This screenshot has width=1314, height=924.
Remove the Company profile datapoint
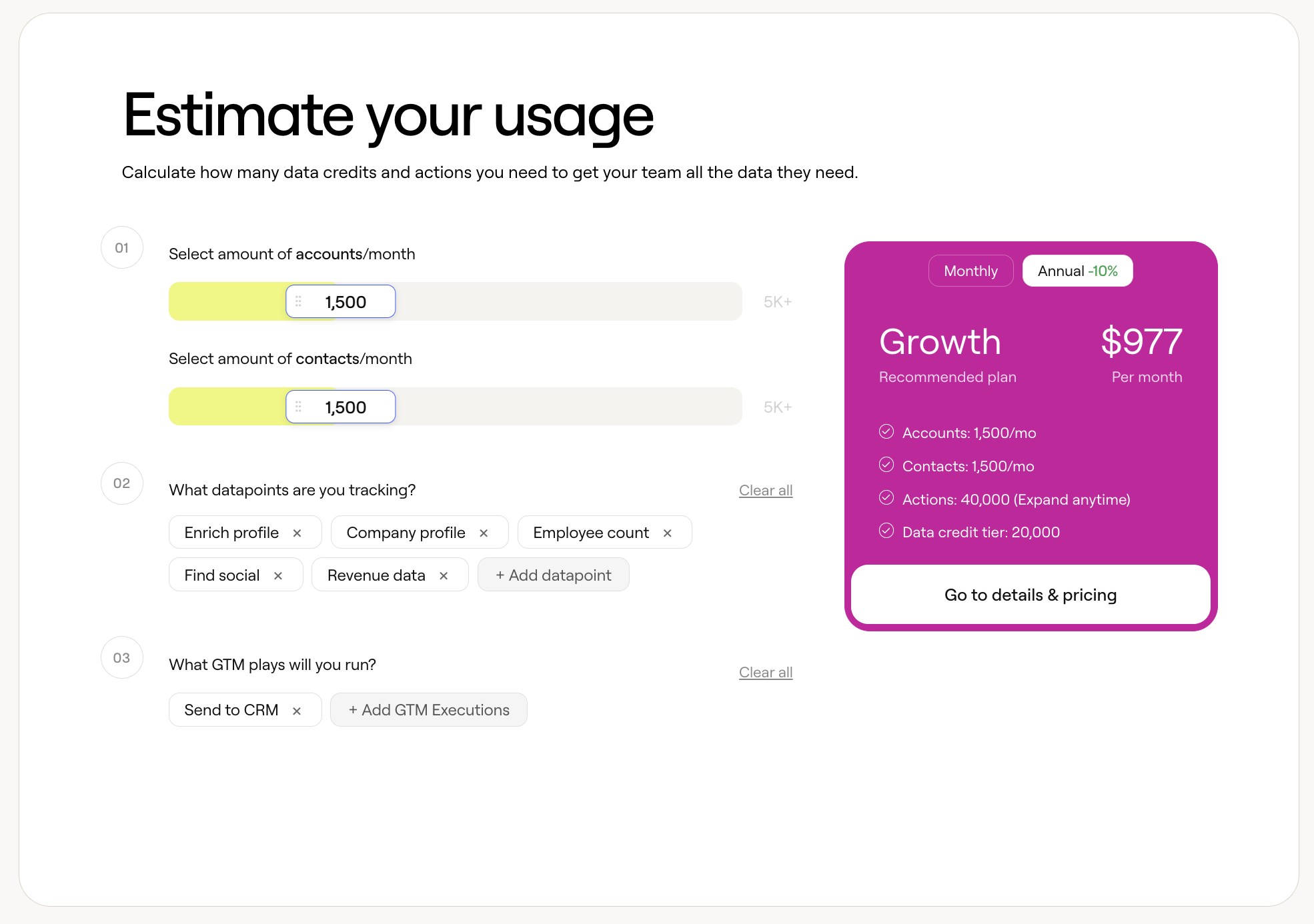484,532
